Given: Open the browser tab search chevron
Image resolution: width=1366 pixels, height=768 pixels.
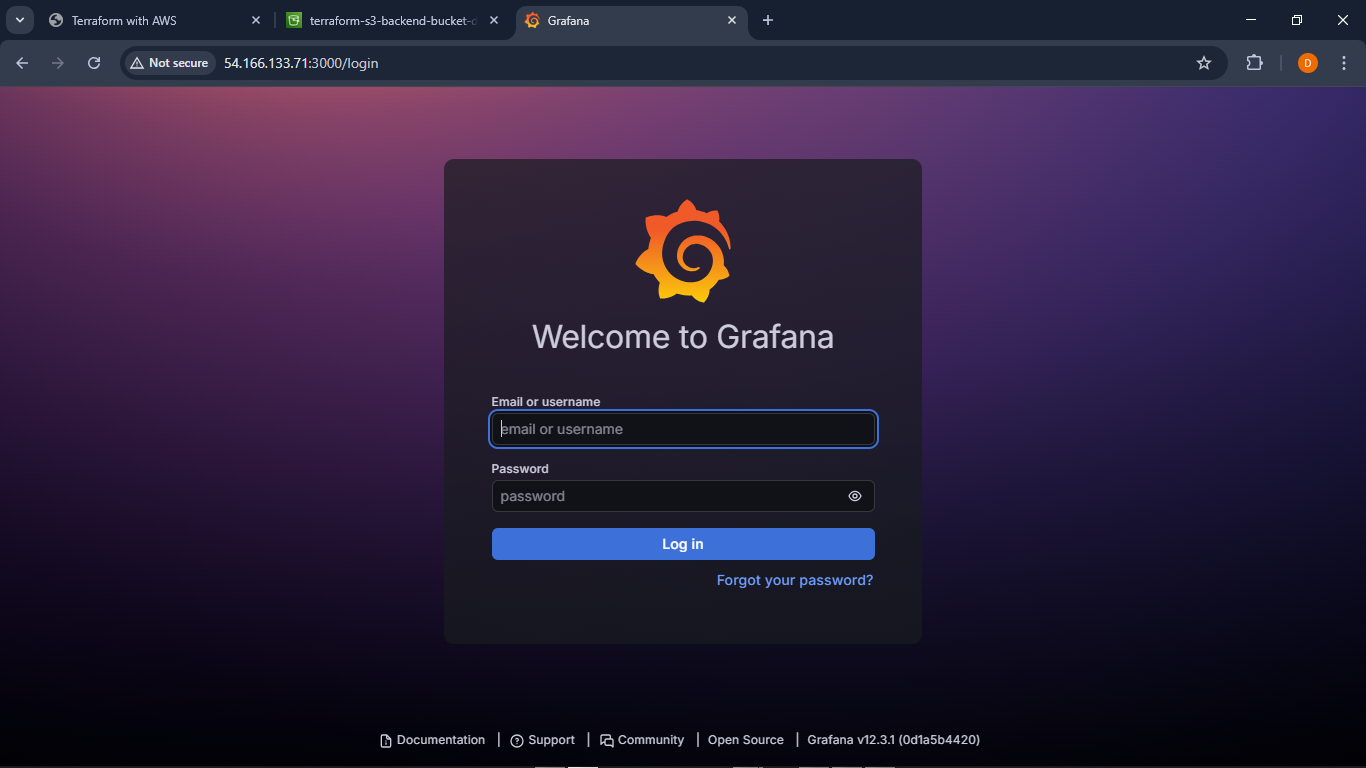Looking at the screenshot, I should (20, 20).
